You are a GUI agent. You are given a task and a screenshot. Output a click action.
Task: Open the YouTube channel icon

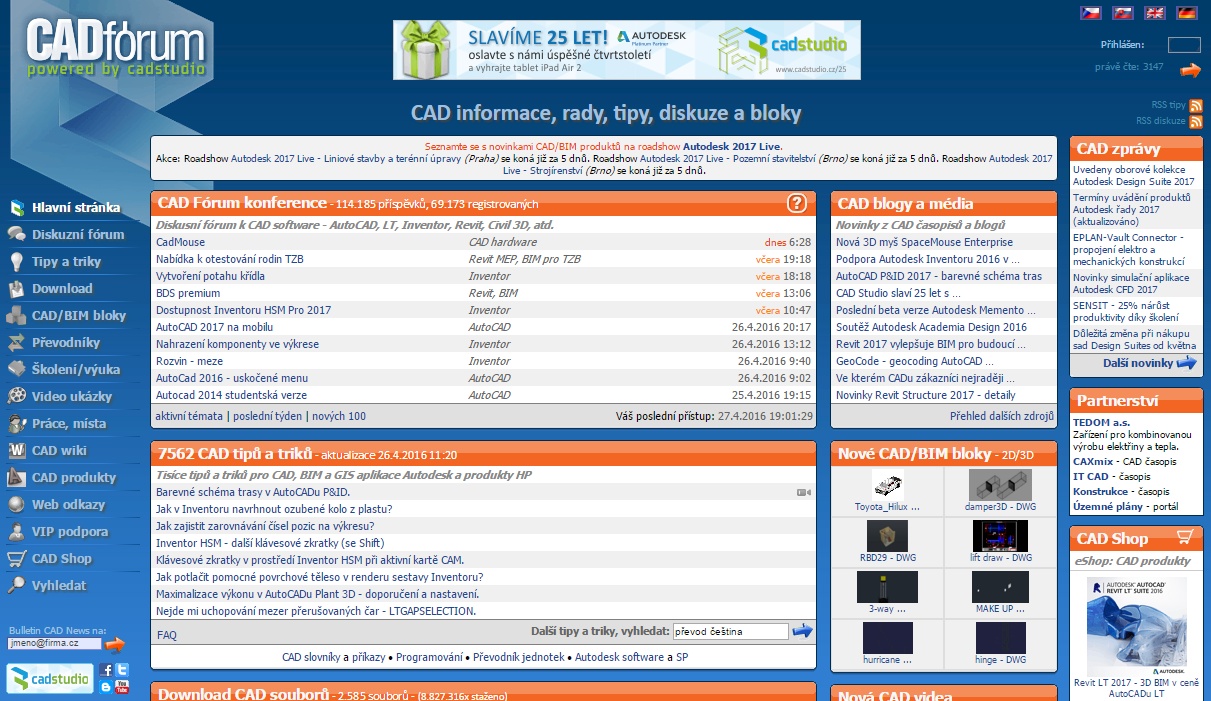121,686
